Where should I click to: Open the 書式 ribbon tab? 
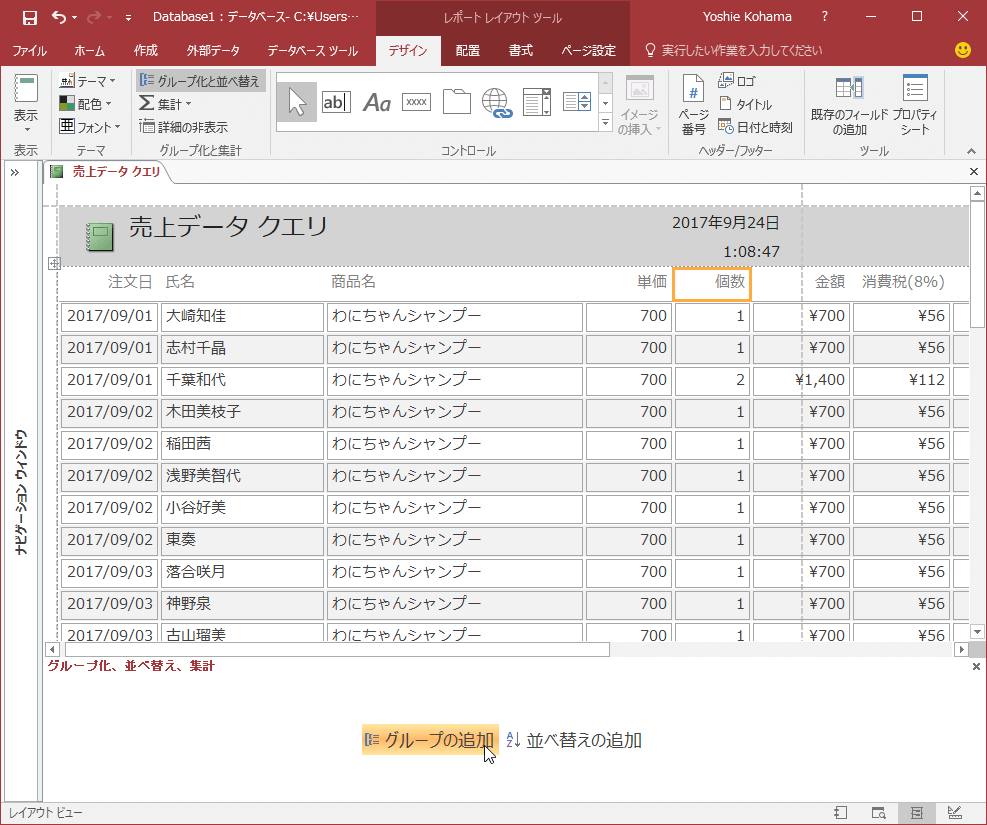tap(521, 51)
